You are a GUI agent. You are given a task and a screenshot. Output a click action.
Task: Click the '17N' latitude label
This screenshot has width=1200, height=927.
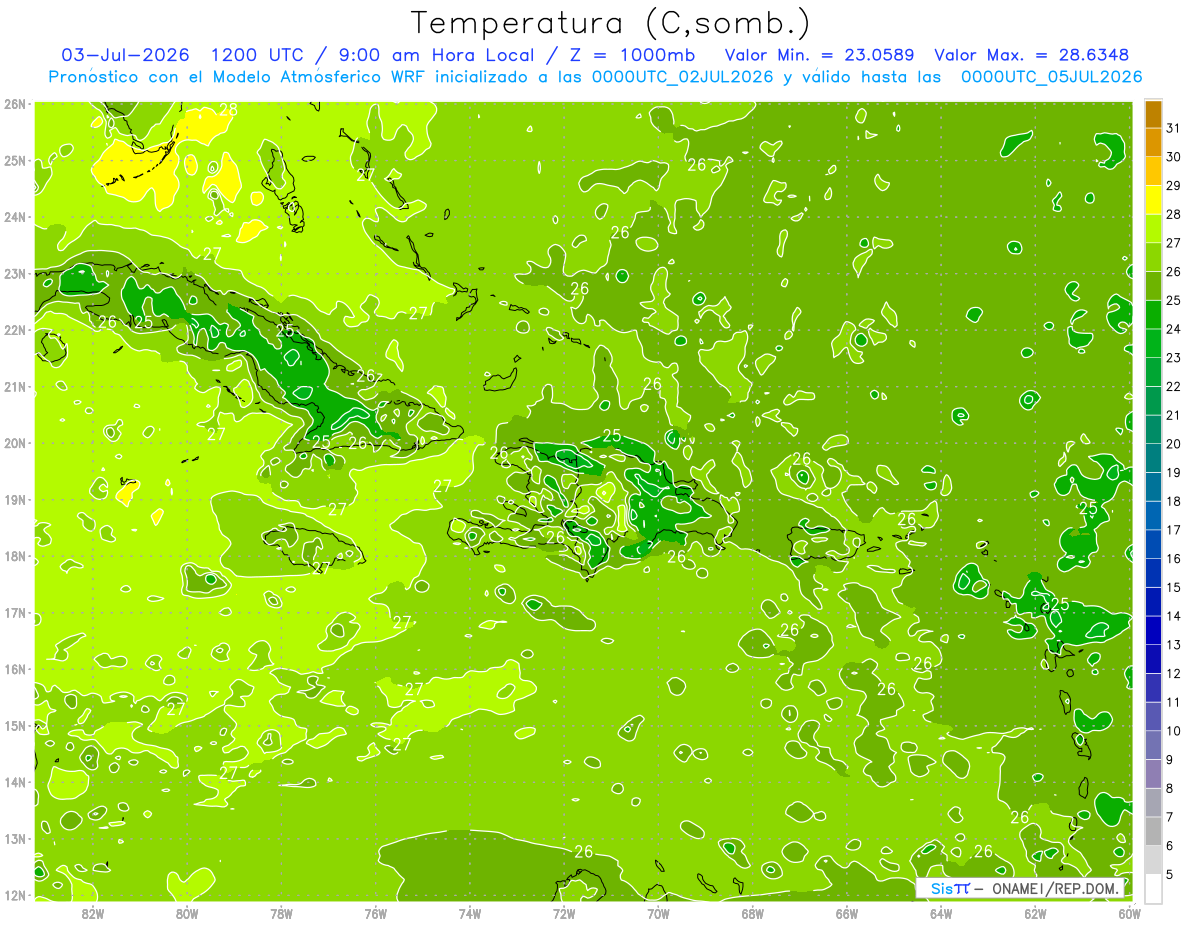[x=15, y=613]
